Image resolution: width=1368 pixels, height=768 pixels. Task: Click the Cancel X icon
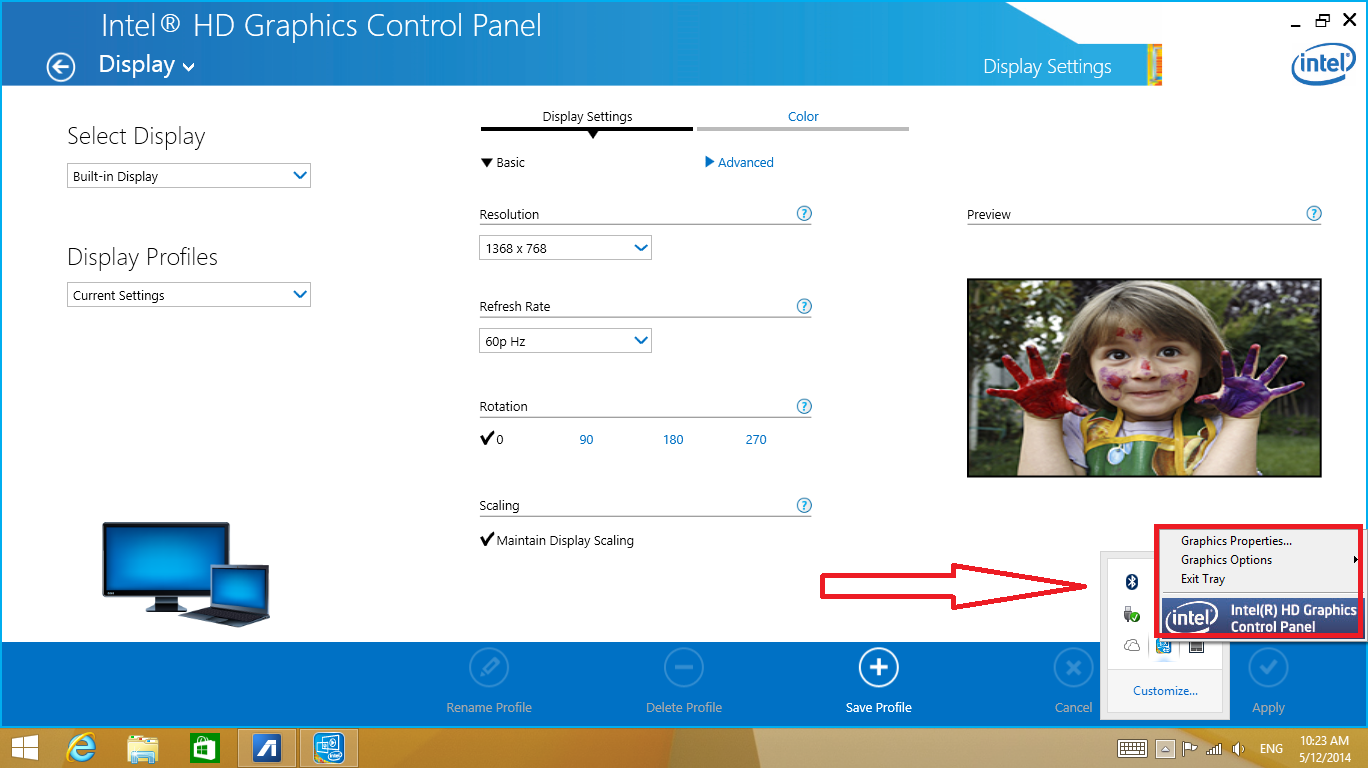click(x=1073, y=668)
